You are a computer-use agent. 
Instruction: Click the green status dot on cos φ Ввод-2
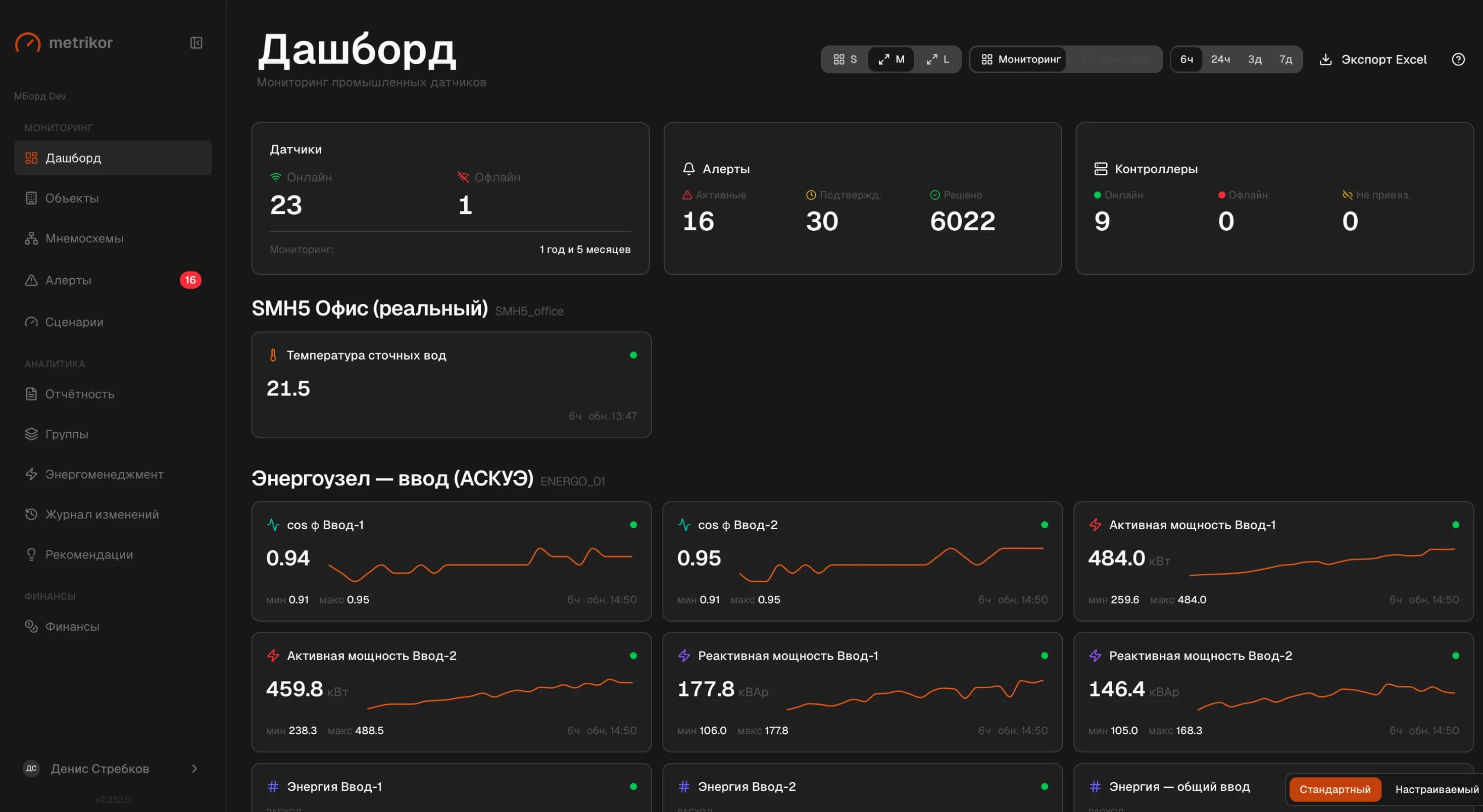click(x=1045, y=525)
